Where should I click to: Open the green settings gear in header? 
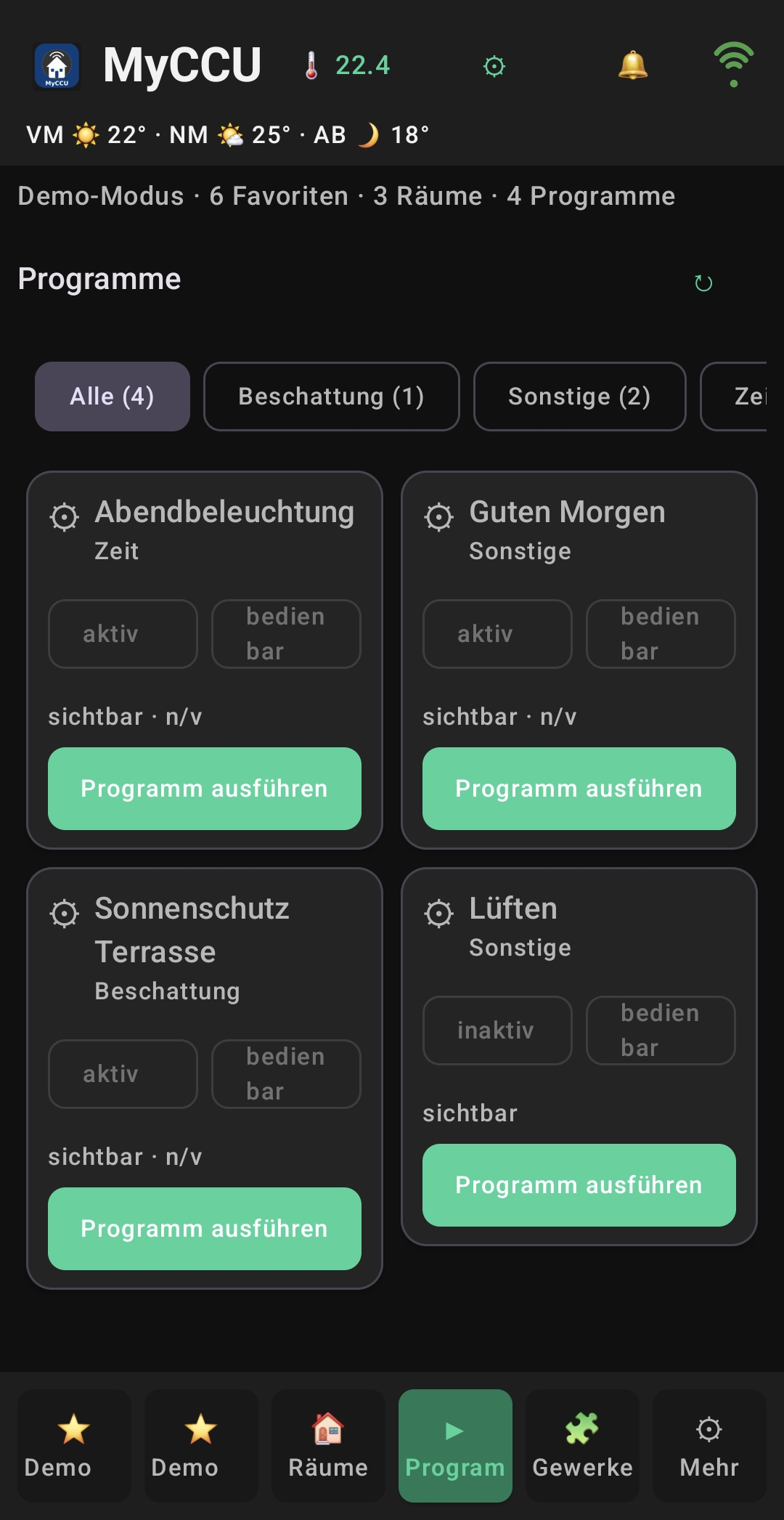click(494, 67)
